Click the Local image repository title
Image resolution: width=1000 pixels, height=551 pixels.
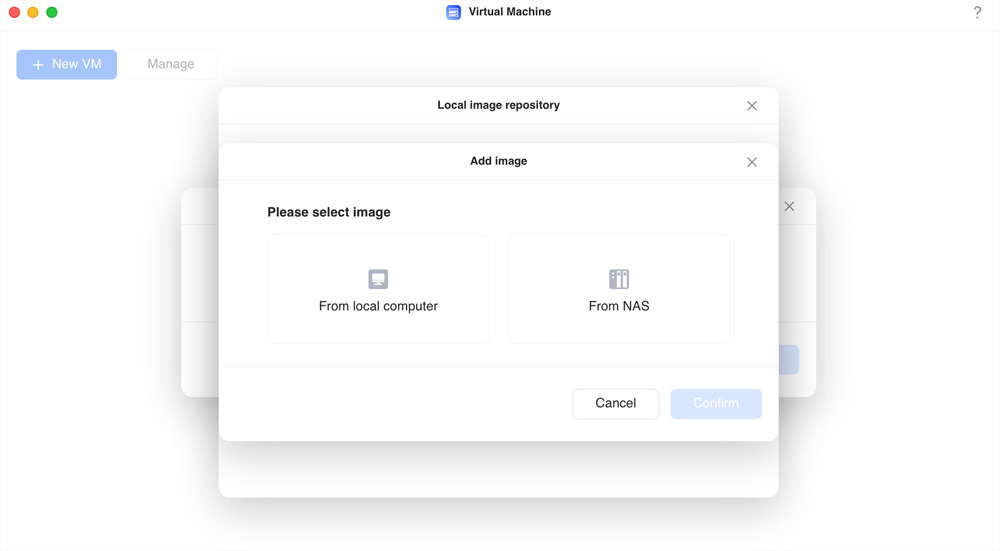(x=499, y=105)
